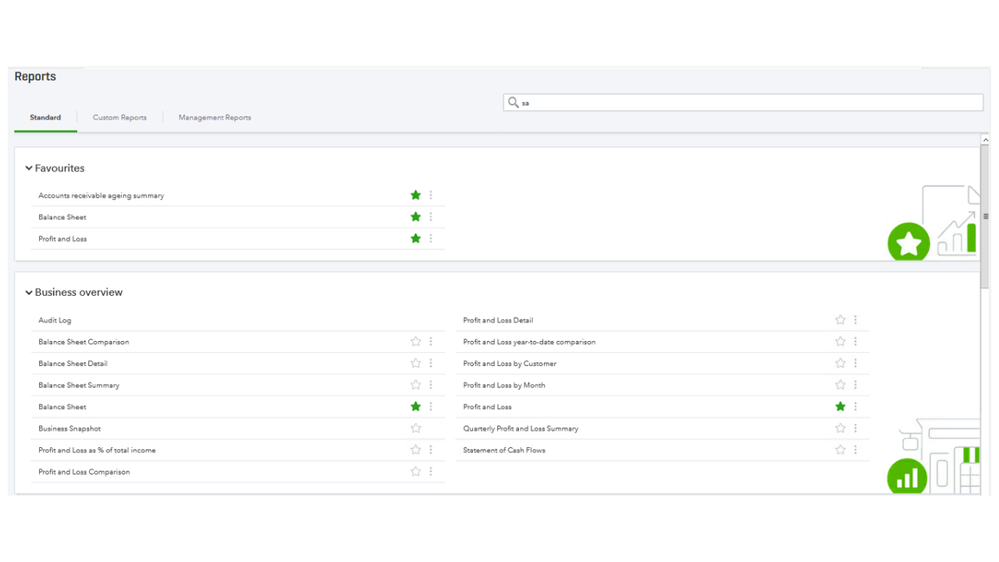Open more options for Balance Sheet Summary
The height and width of the screenshot is (562, 999).
click(431, 385)
